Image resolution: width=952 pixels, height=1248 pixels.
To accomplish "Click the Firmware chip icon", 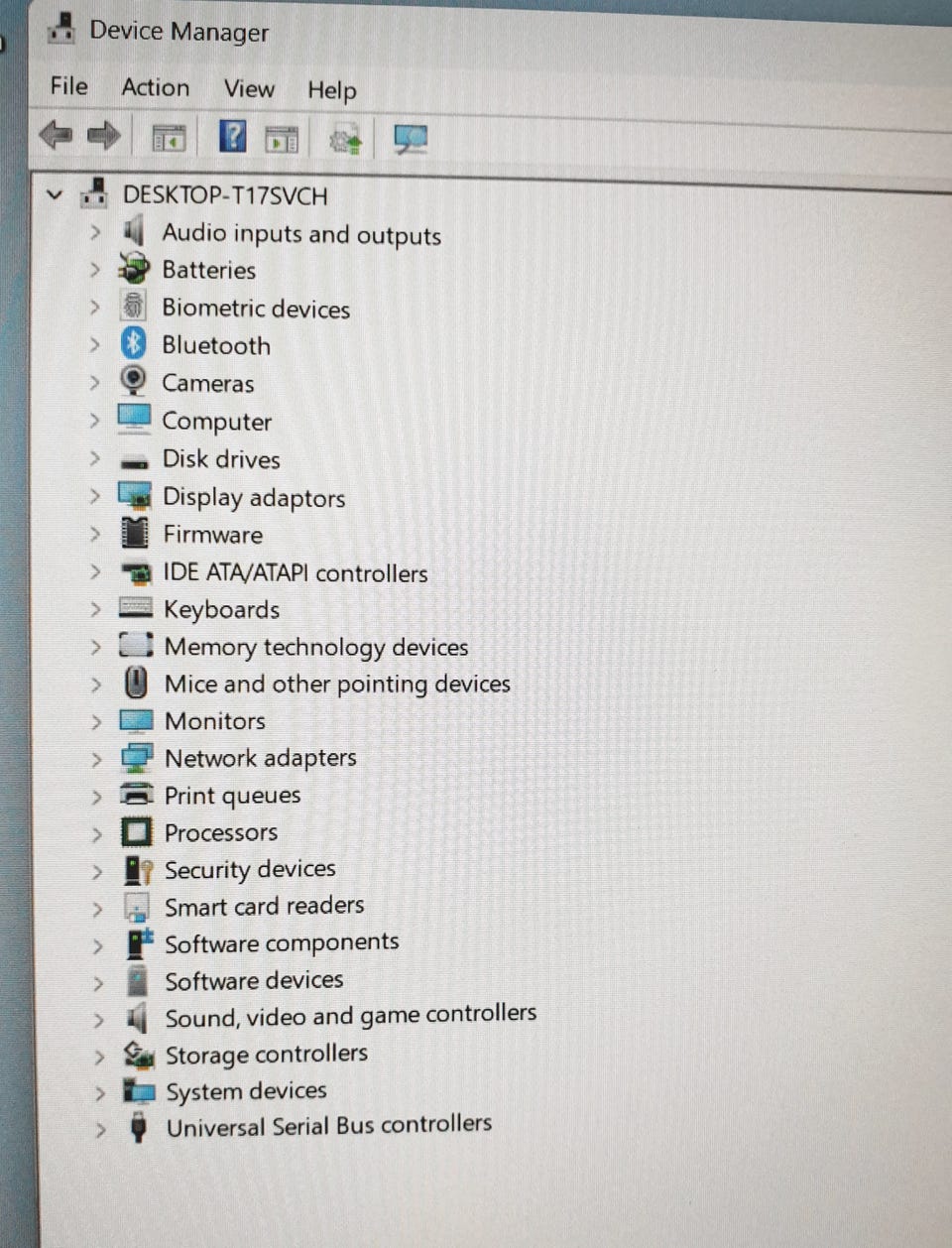I will click(x=134, y=533).
